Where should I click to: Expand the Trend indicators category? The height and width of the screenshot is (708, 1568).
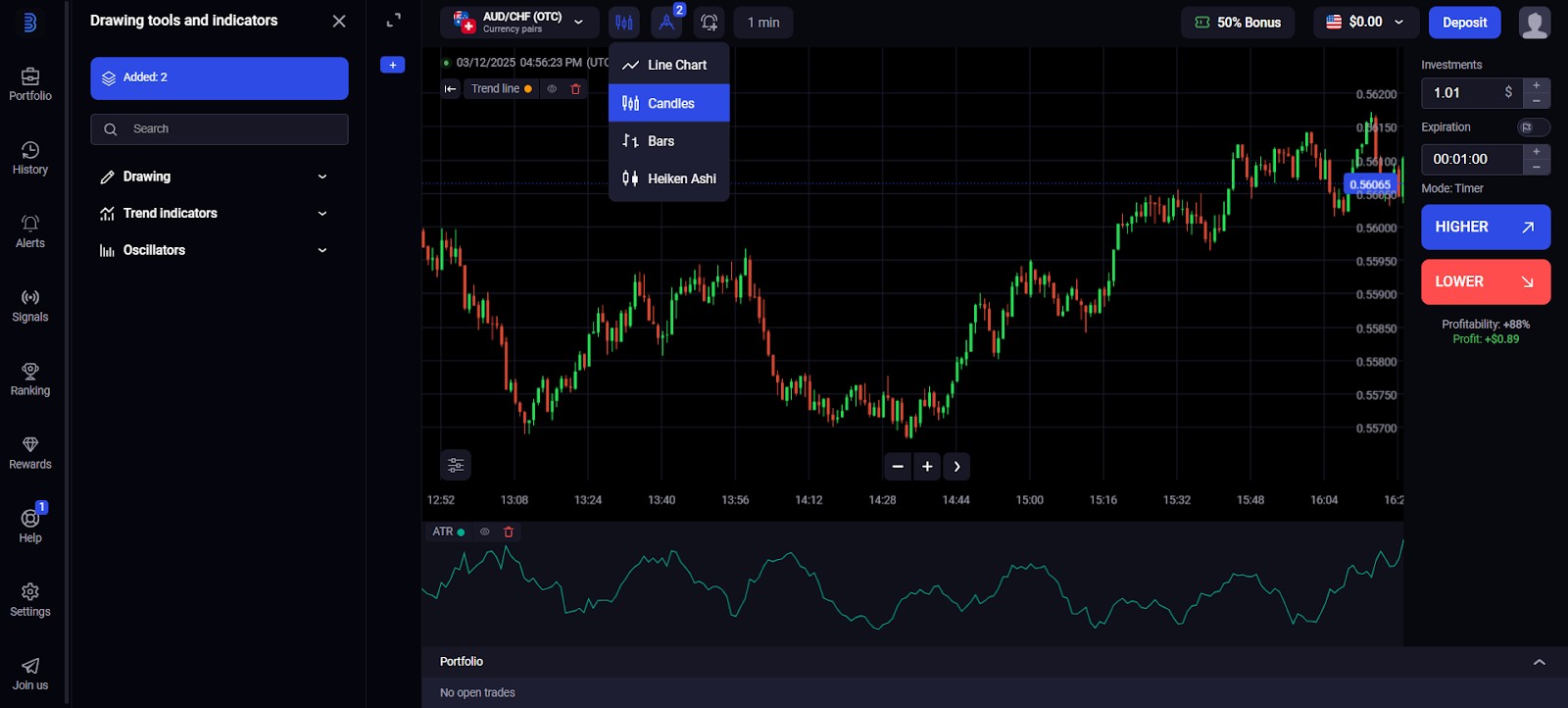[214, 213]
